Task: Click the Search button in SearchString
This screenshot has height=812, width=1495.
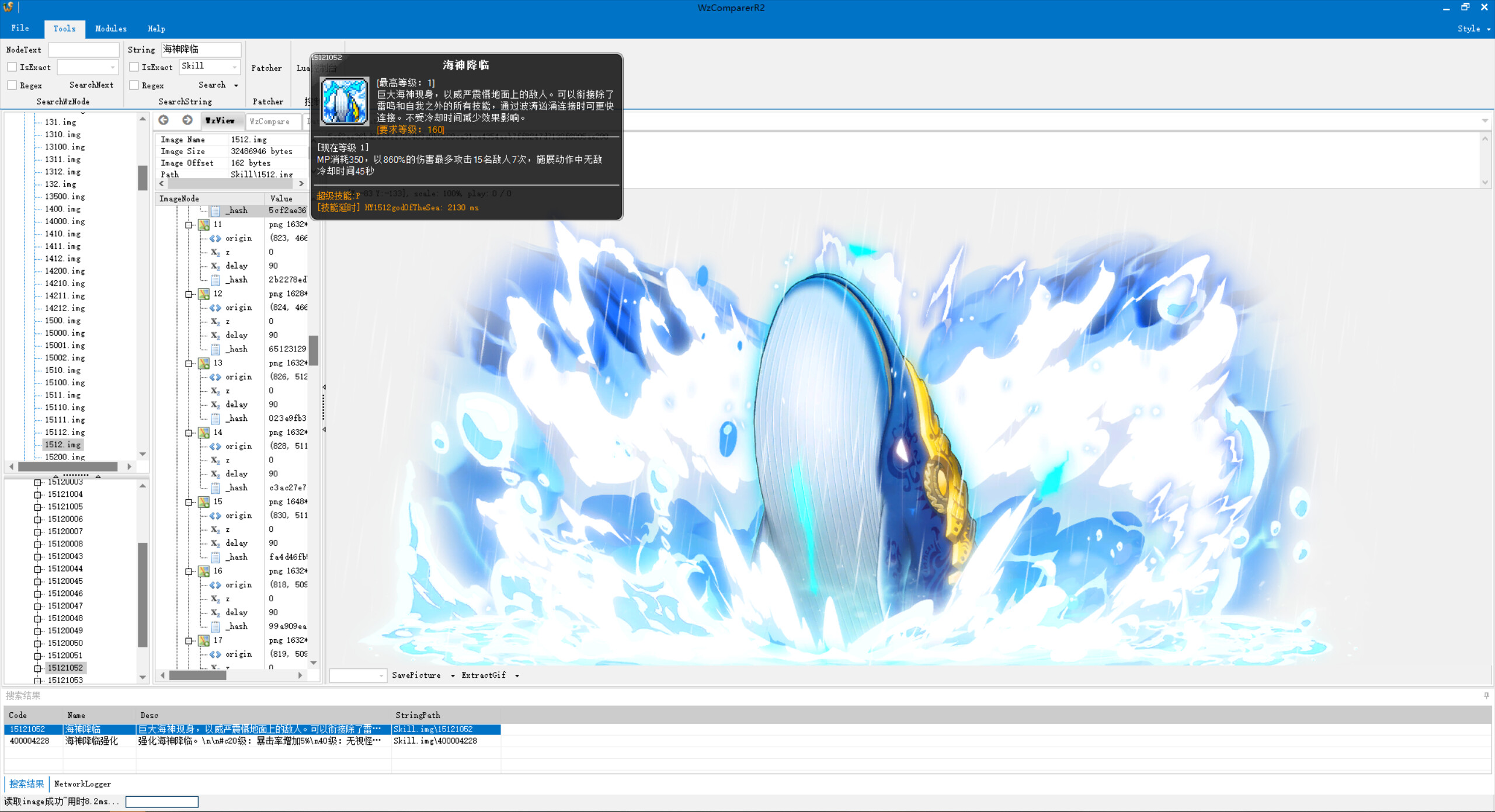Action: (212, 85)
